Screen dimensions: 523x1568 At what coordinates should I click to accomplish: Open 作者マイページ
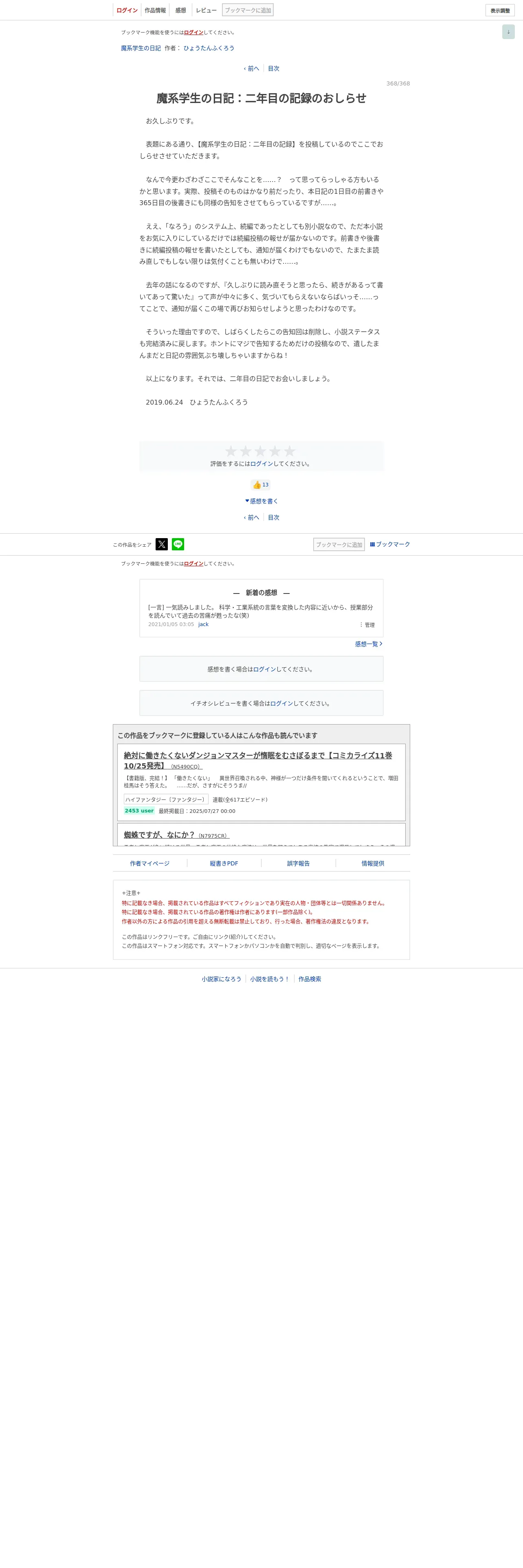tap(150, 863)
